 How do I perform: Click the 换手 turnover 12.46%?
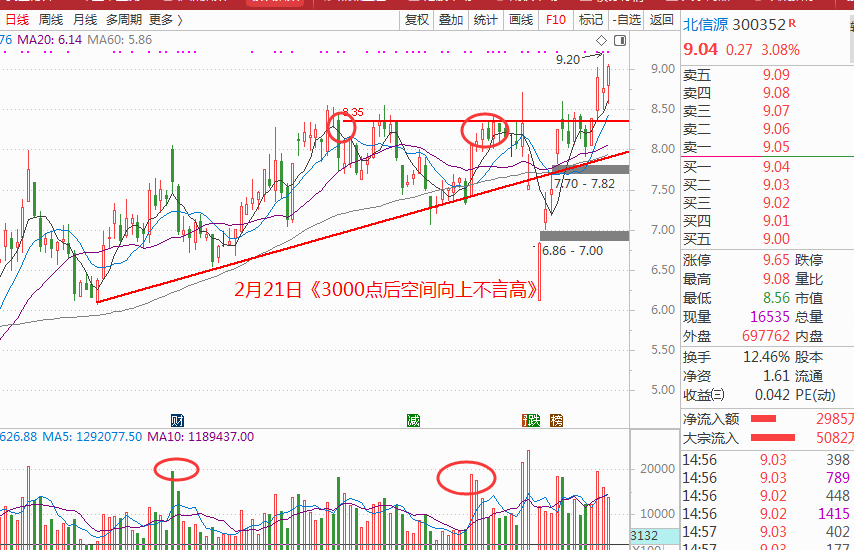766,357
